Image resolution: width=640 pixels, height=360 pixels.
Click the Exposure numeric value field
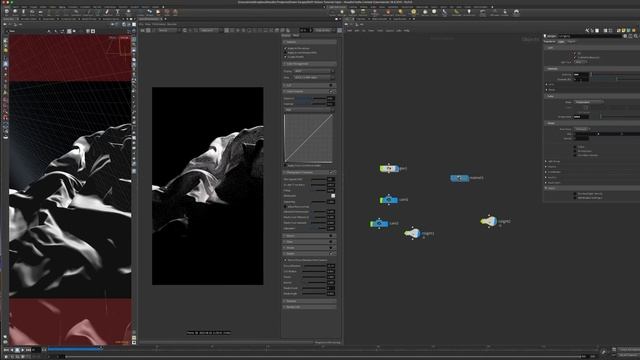click(331, 98)
